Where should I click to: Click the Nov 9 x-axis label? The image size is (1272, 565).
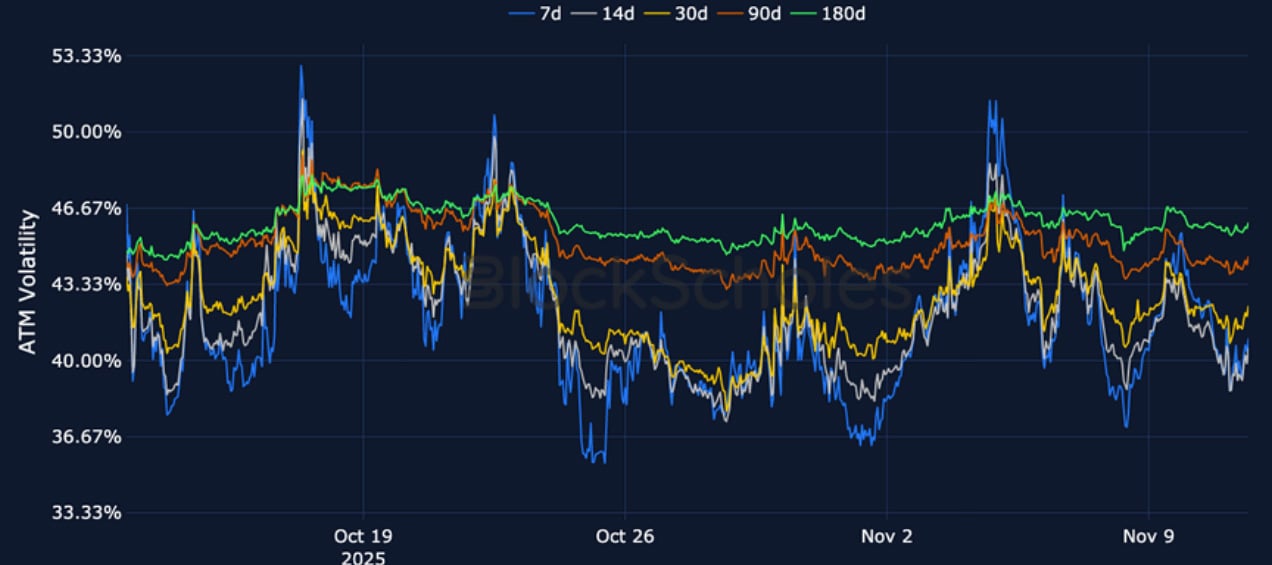[1148, 537]
